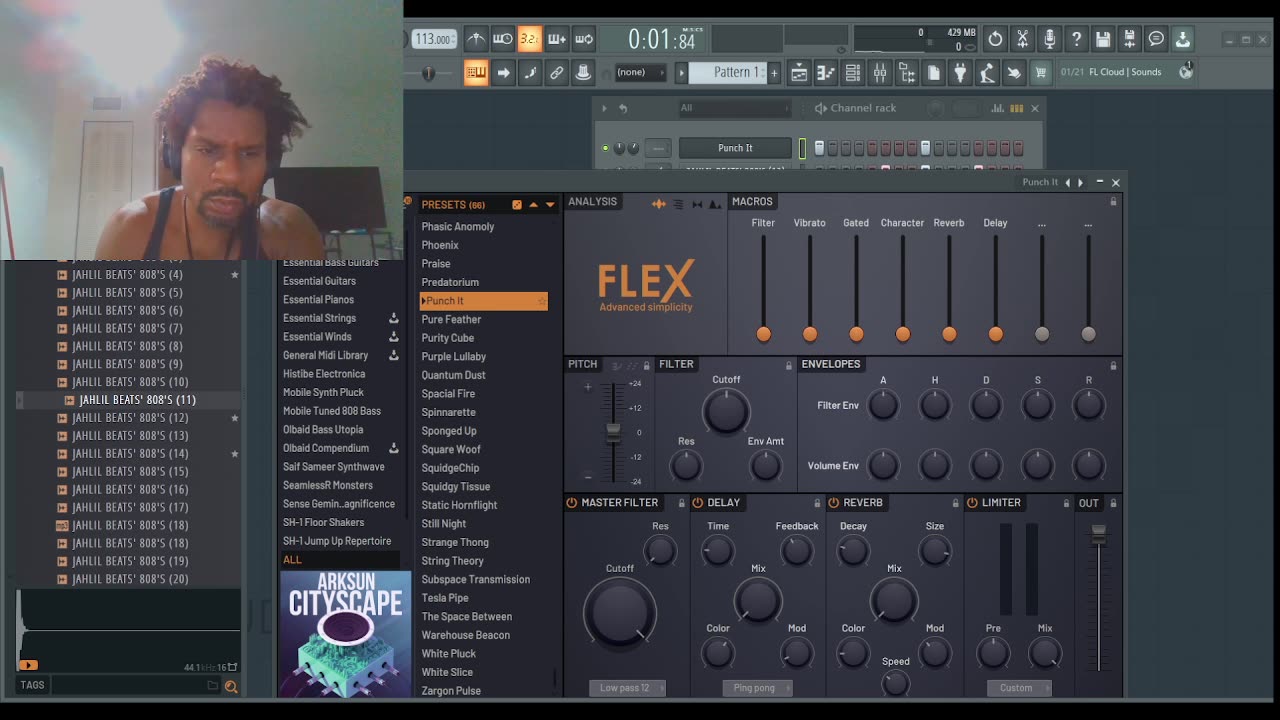Open the chat speech bubble icon
Viewport: 1280px width, 720px height.
click(x=1156, y=39)
